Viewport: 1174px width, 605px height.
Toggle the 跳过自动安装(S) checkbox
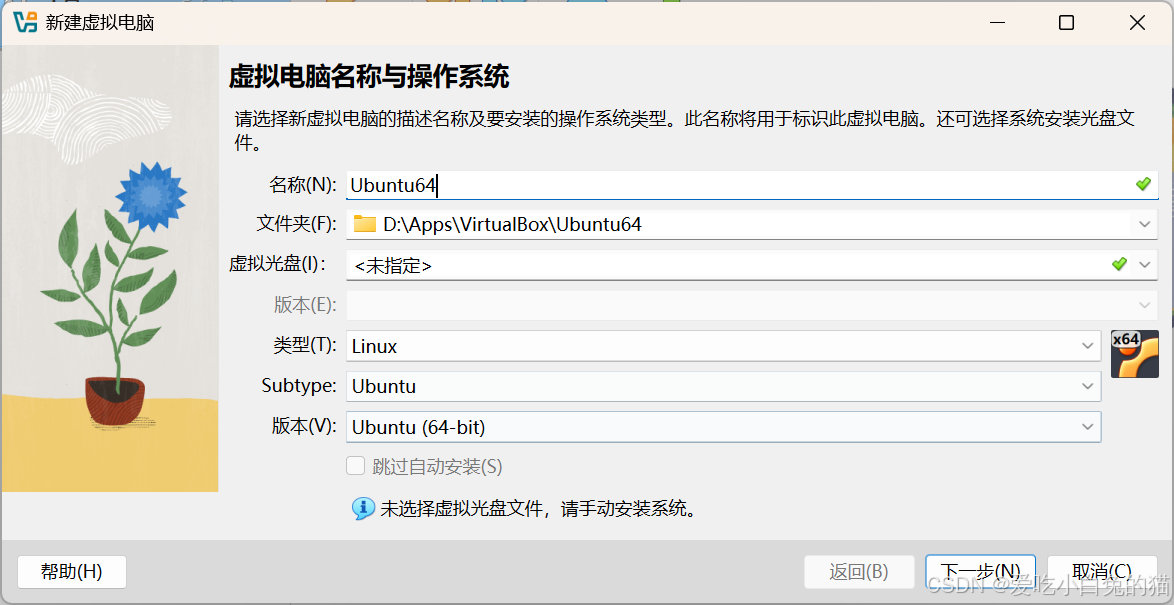(355, 466)
